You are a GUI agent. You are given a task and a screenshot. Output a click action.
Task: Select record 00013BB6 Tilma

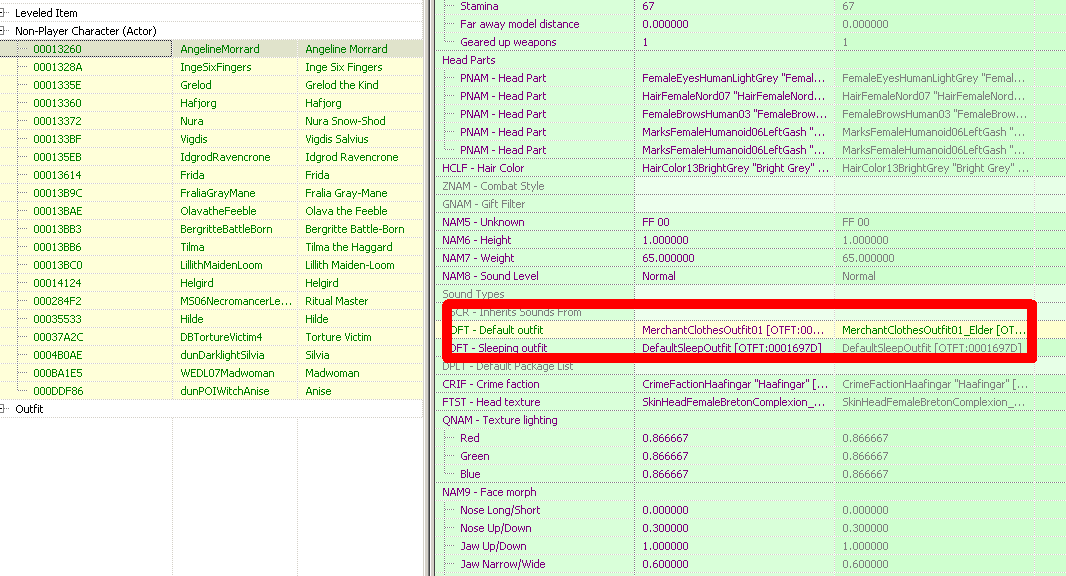211,247
